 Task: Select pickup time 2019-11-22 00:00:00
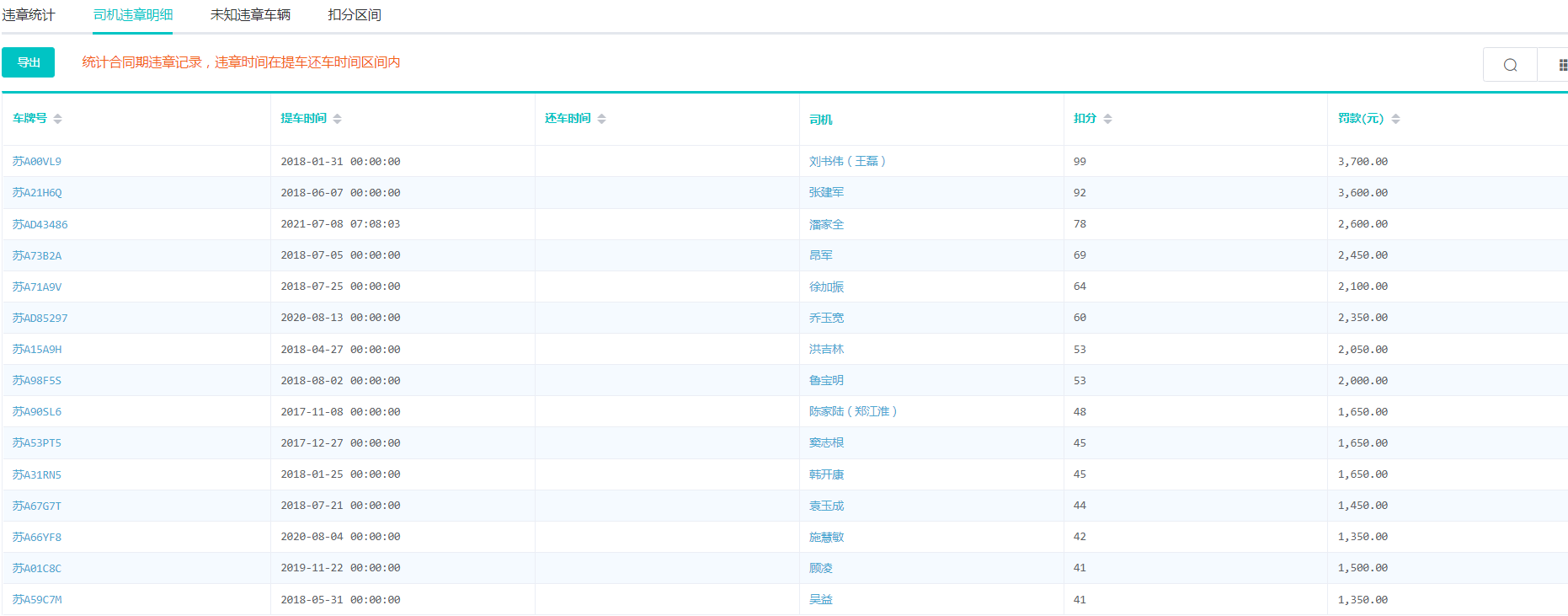[340, 568]
